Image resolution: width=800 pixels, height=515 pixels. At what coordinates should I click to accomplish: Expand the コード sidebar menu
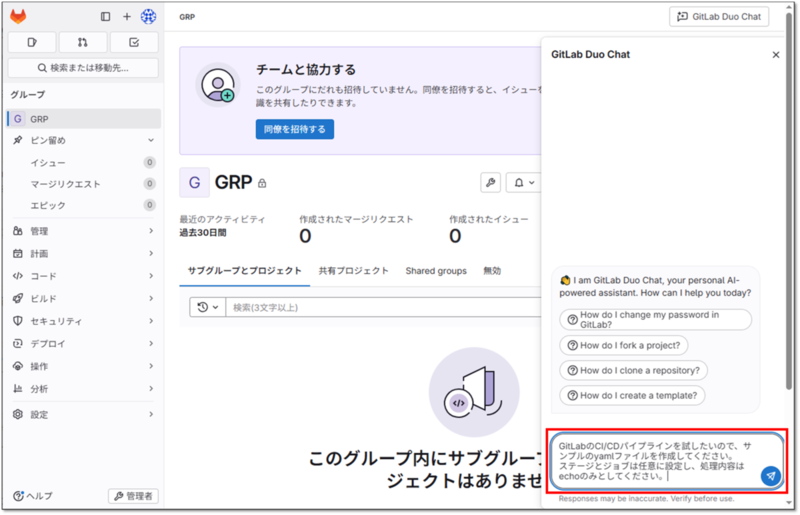click(x=84, y=276)
